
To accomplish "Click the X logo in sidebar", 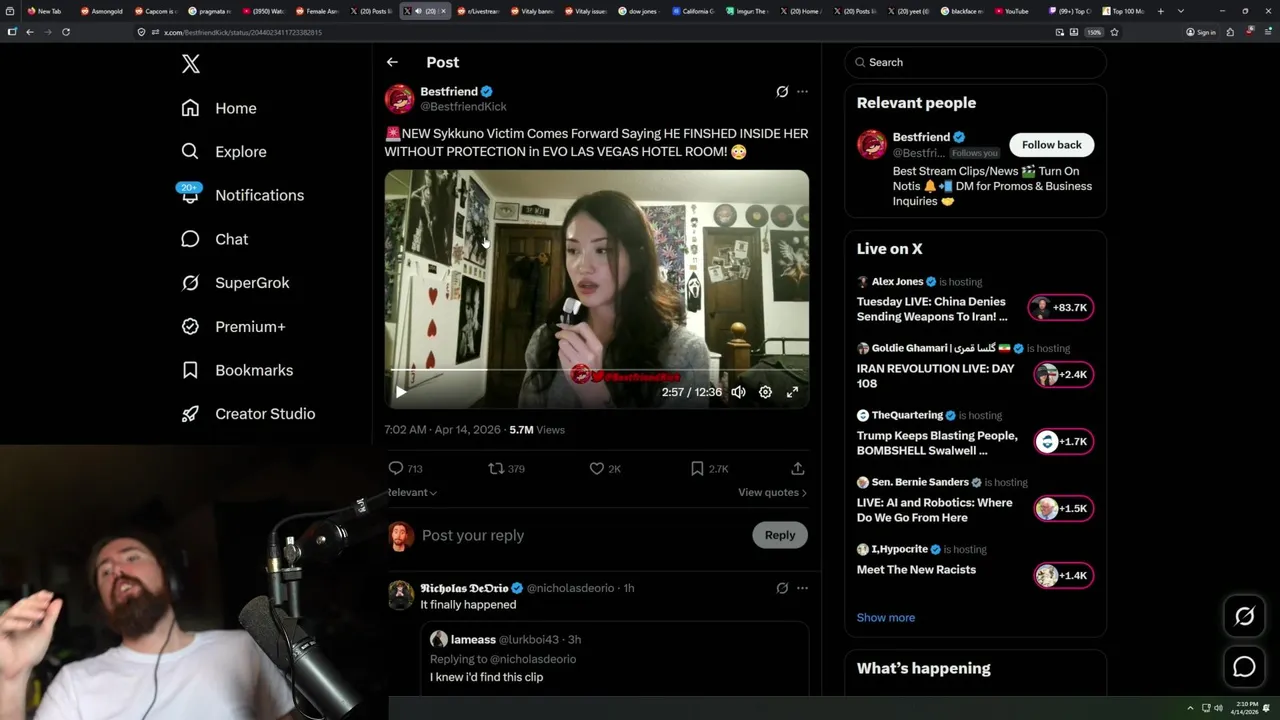I will click(x=191, y=64).
